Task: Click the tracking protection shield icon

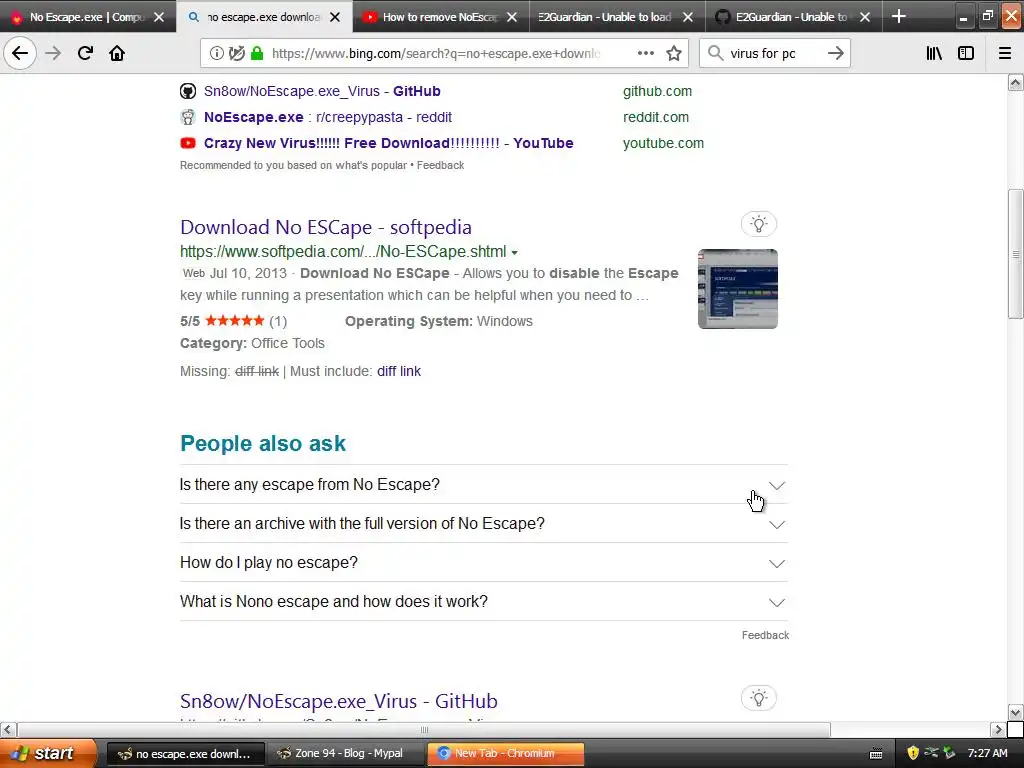Action: [x=237, y=54]
